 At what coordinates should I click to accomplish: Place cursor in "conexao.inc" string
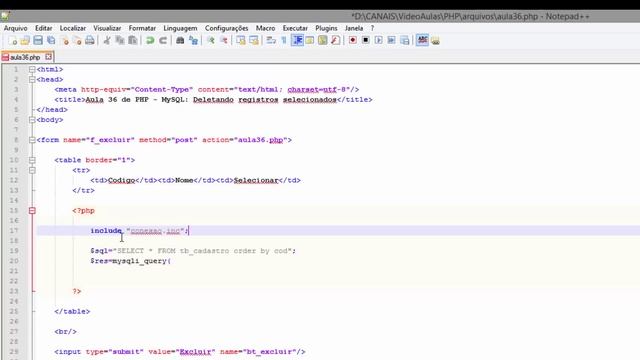tap(156, 231)
